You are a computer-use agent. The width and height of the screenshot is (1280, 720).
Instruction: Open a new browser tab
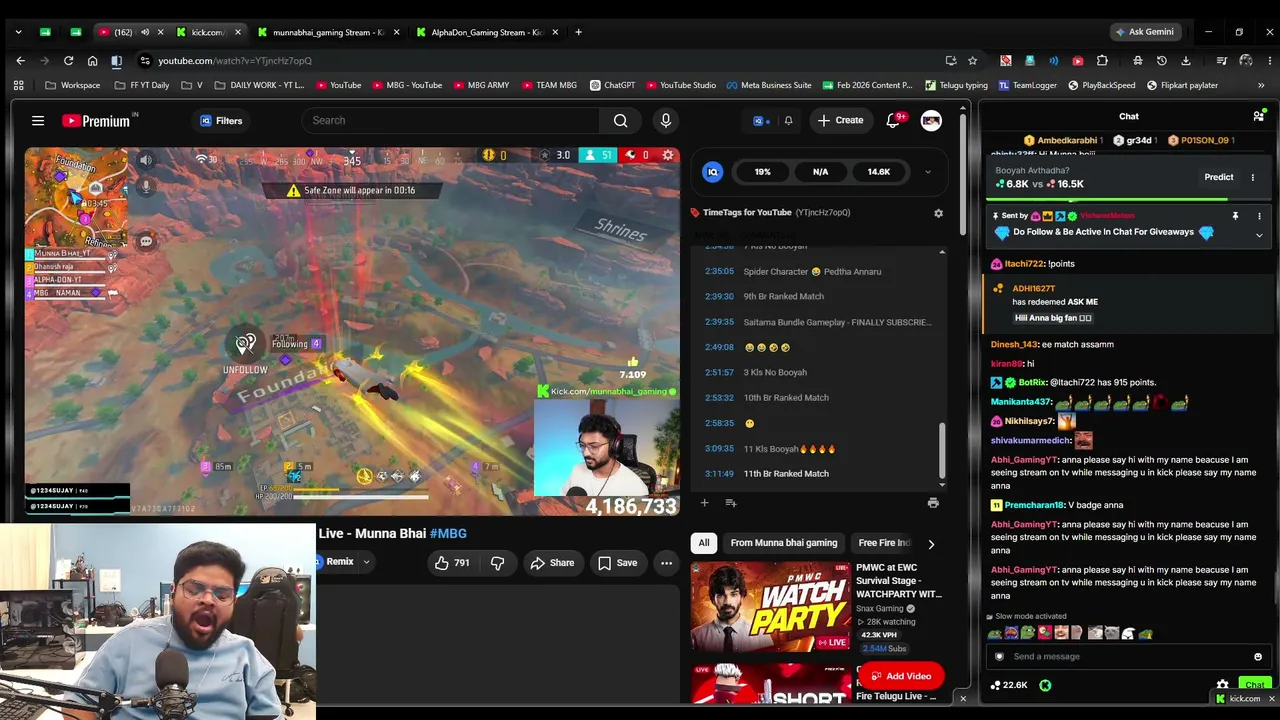578,32
